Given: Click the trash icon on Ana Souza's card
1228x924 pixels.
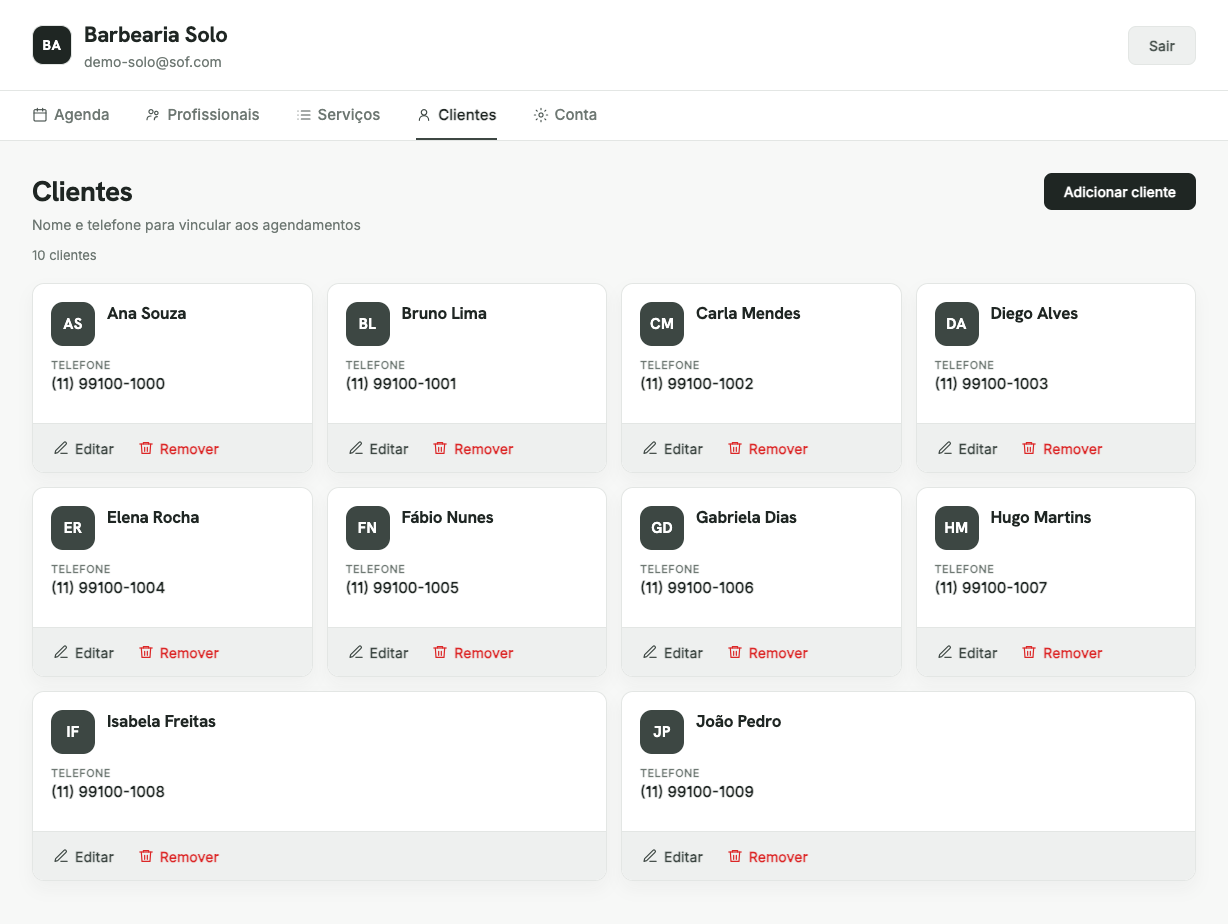Looking at the screenshot, I should [x=146, y=448].
